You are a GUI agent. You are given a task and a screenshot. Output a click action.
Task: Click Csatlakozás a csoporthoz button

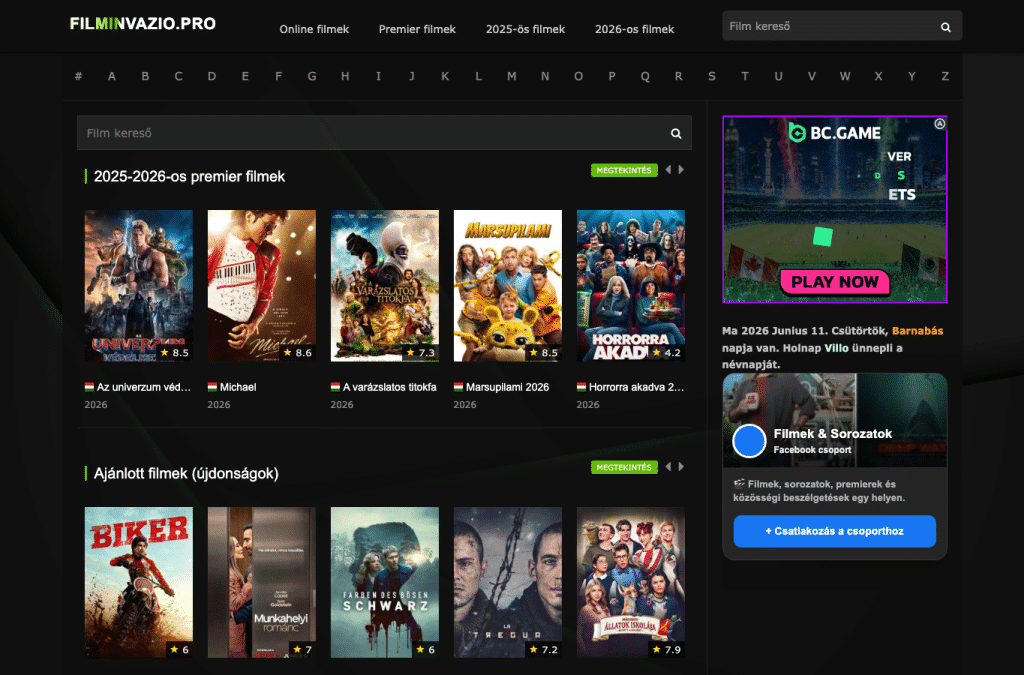point(835,531)
